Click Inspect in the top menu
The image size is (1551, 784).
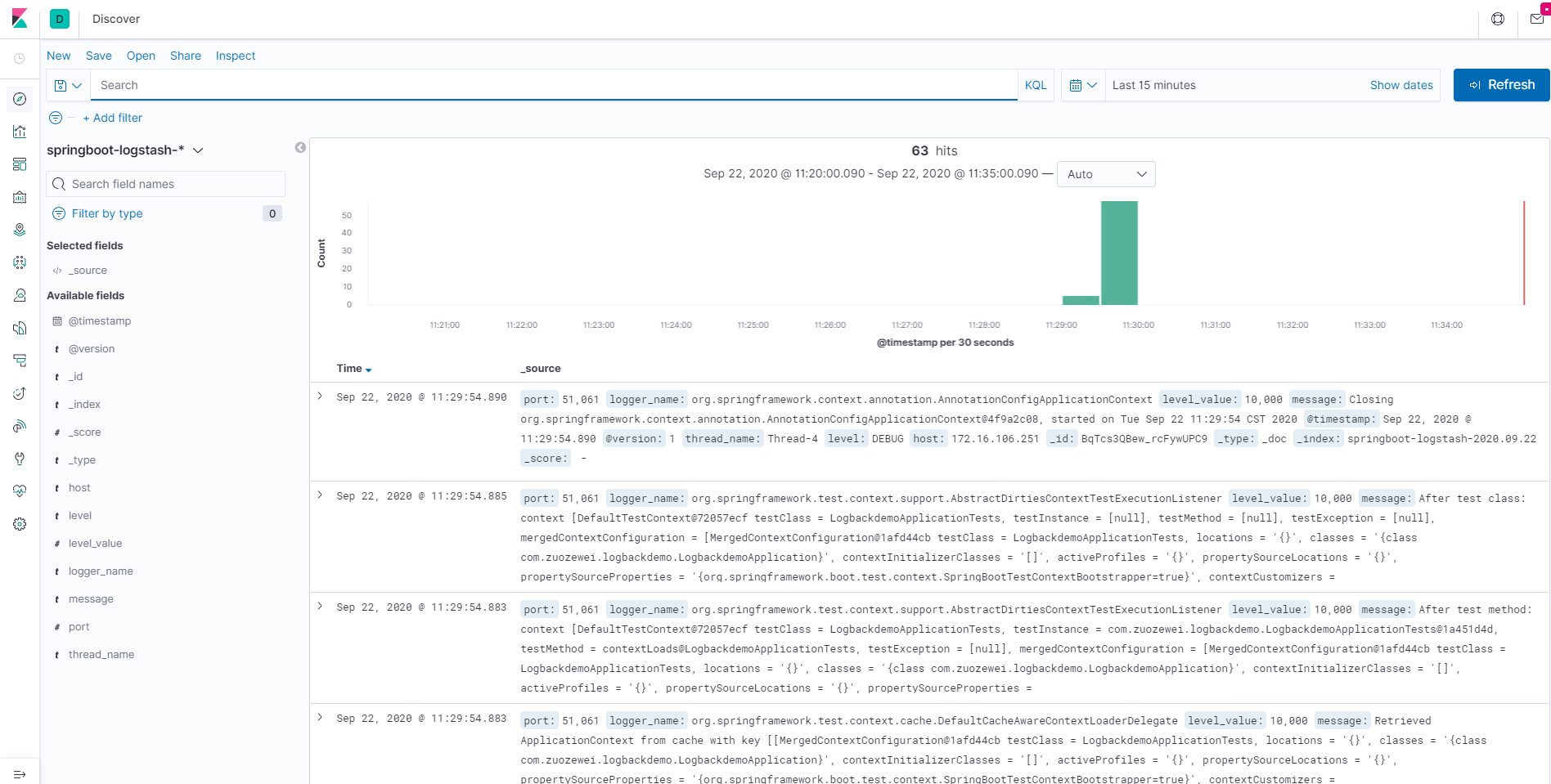pos(236,56)
